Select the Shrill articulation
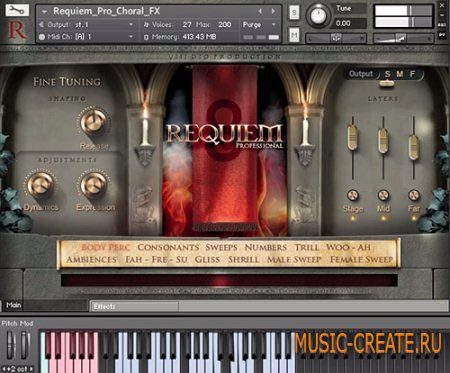 tap(243, 259)
